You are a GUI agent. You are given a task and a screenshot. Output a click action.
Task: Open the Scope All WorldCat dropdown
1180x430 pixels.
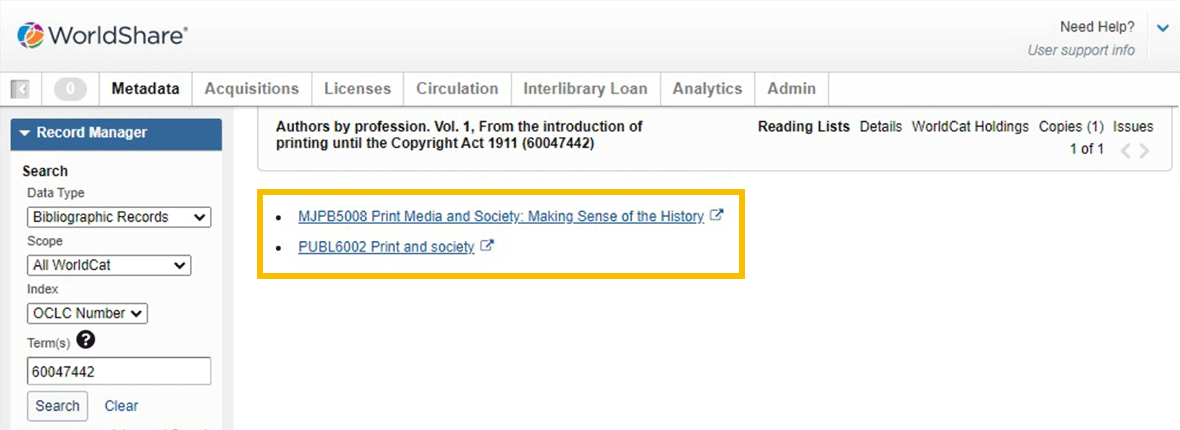click(109, 265)
